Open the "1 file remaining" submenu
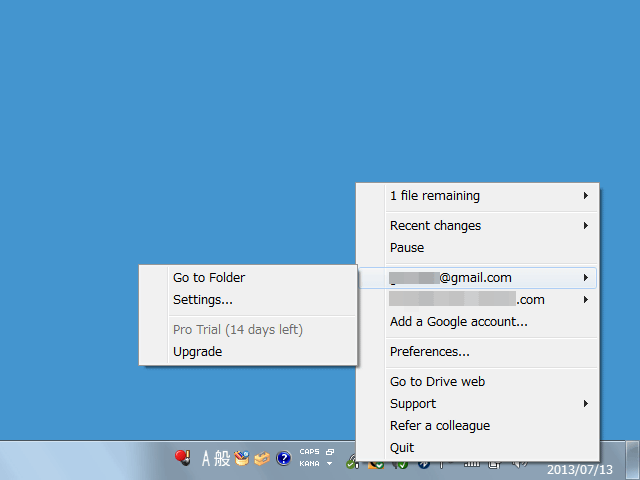 (x=478, y=196)
